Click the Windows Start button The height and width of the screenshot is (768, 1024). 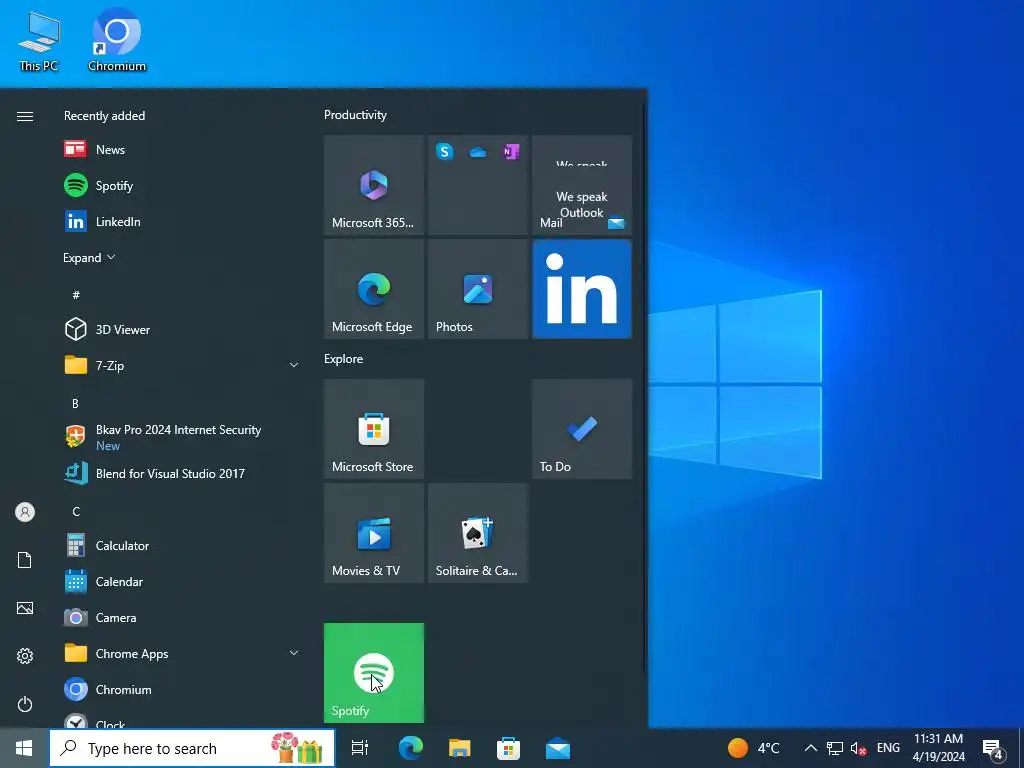click(x=24, y=748)
